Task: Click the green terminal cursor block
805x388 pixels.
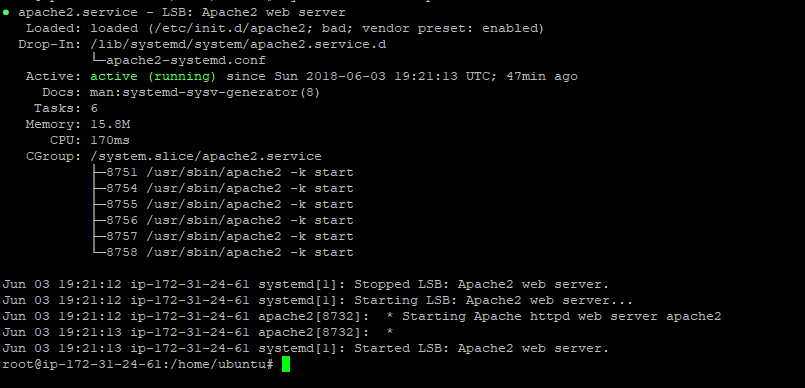Action: click(286, 364)
